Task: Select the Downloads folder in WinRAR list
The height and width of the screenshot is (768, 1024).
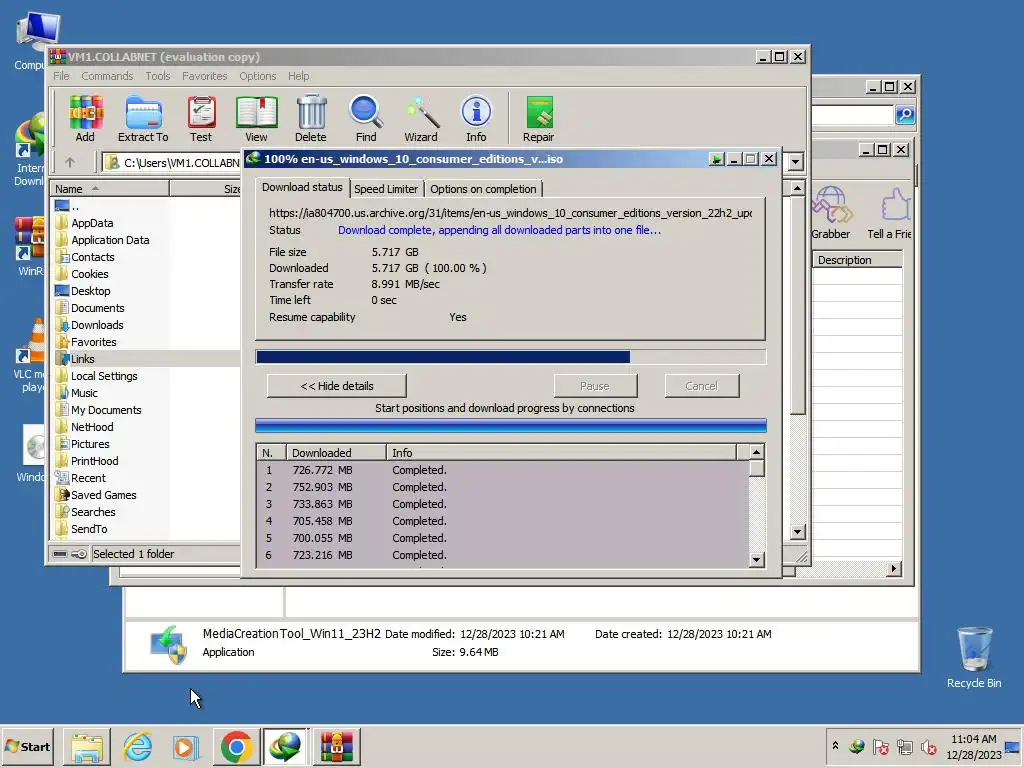Action: pos(97,325)
